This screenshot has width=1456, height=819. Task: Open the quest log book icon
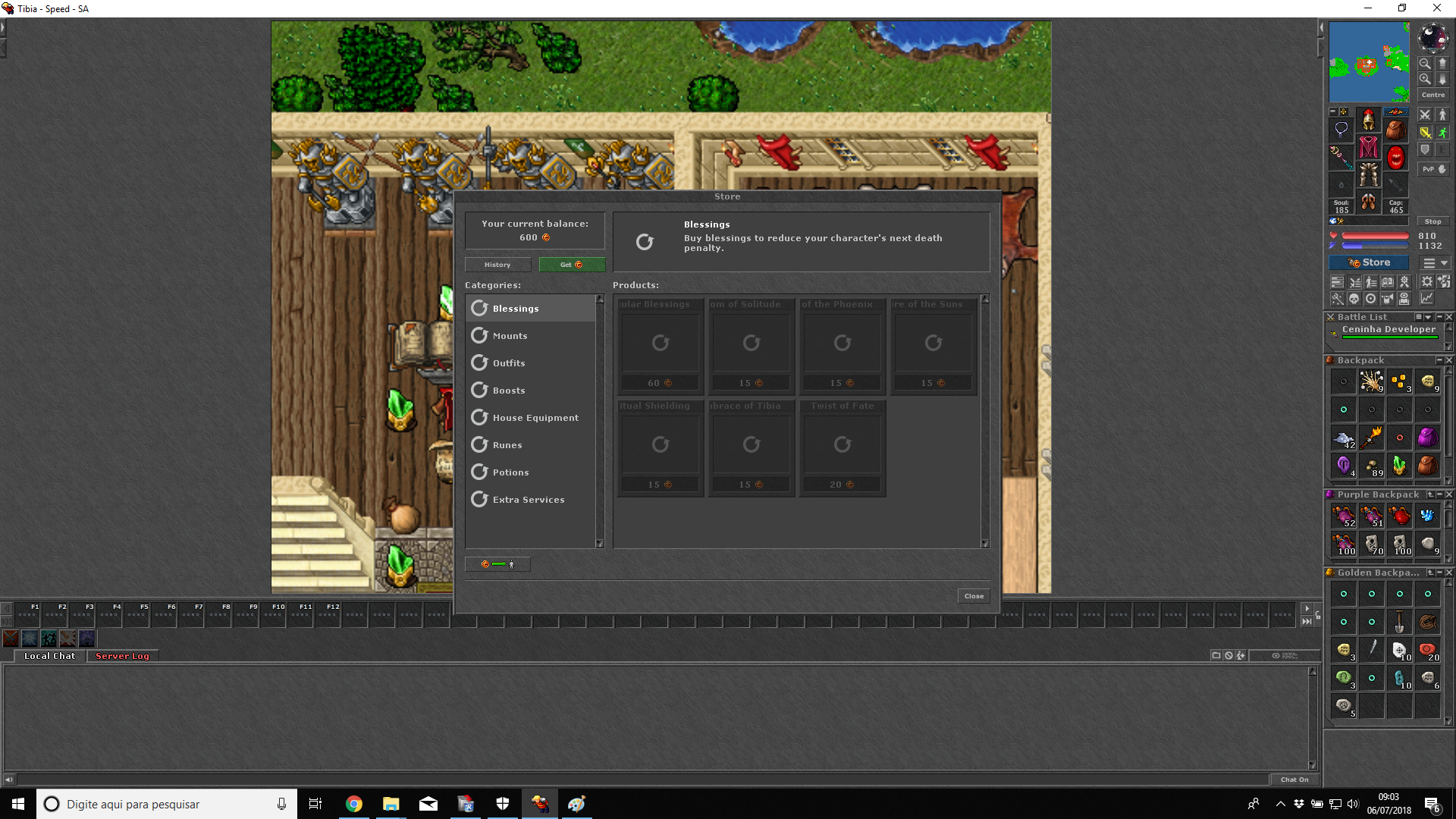point(1387,281)
